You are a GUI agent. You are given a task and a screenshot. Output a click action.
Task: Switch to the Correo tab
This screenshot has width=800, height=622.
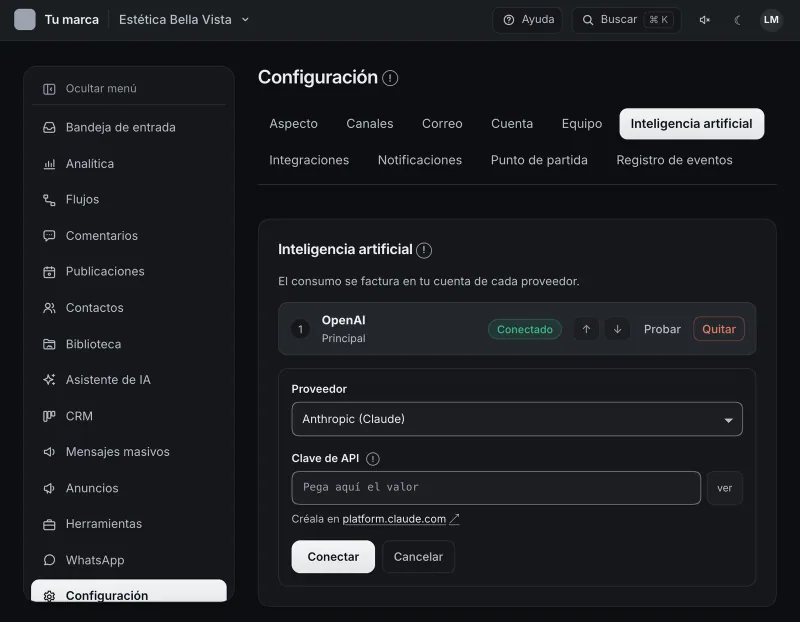442,124
